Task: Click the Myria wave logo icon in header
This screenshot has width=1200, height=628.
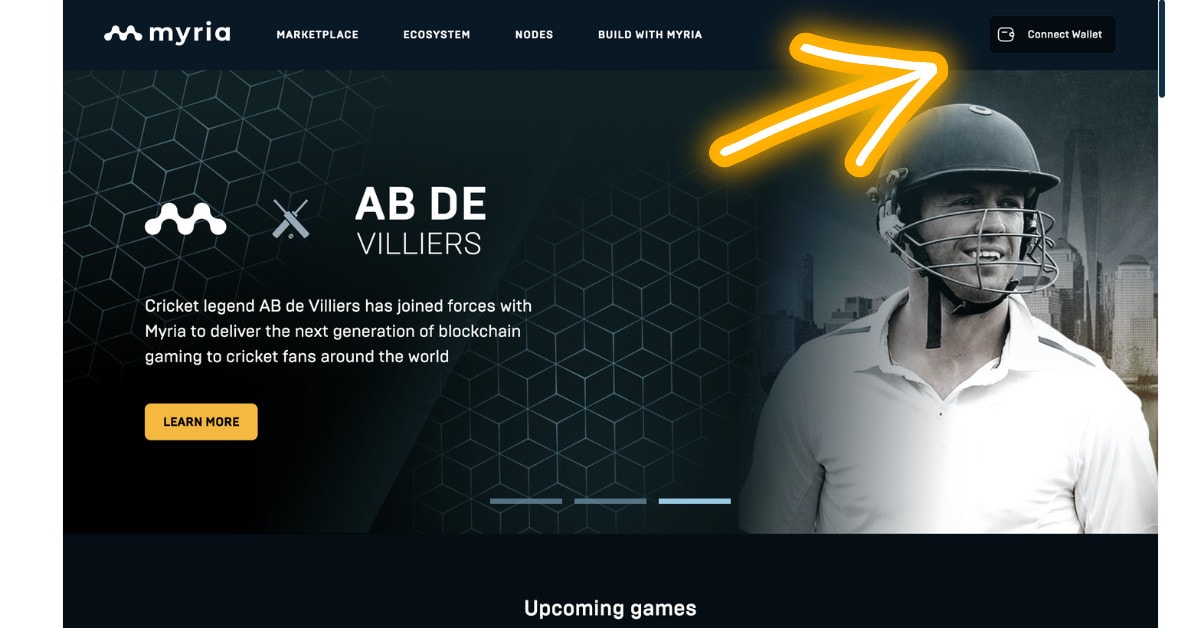Action: pos(124,34)
